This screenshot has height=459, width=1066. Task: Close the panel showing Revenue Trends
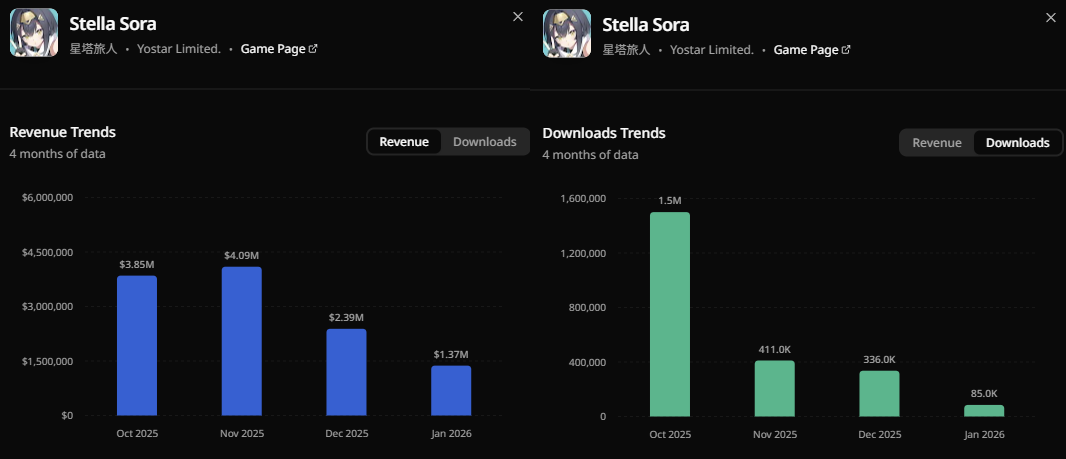point(517,17)
